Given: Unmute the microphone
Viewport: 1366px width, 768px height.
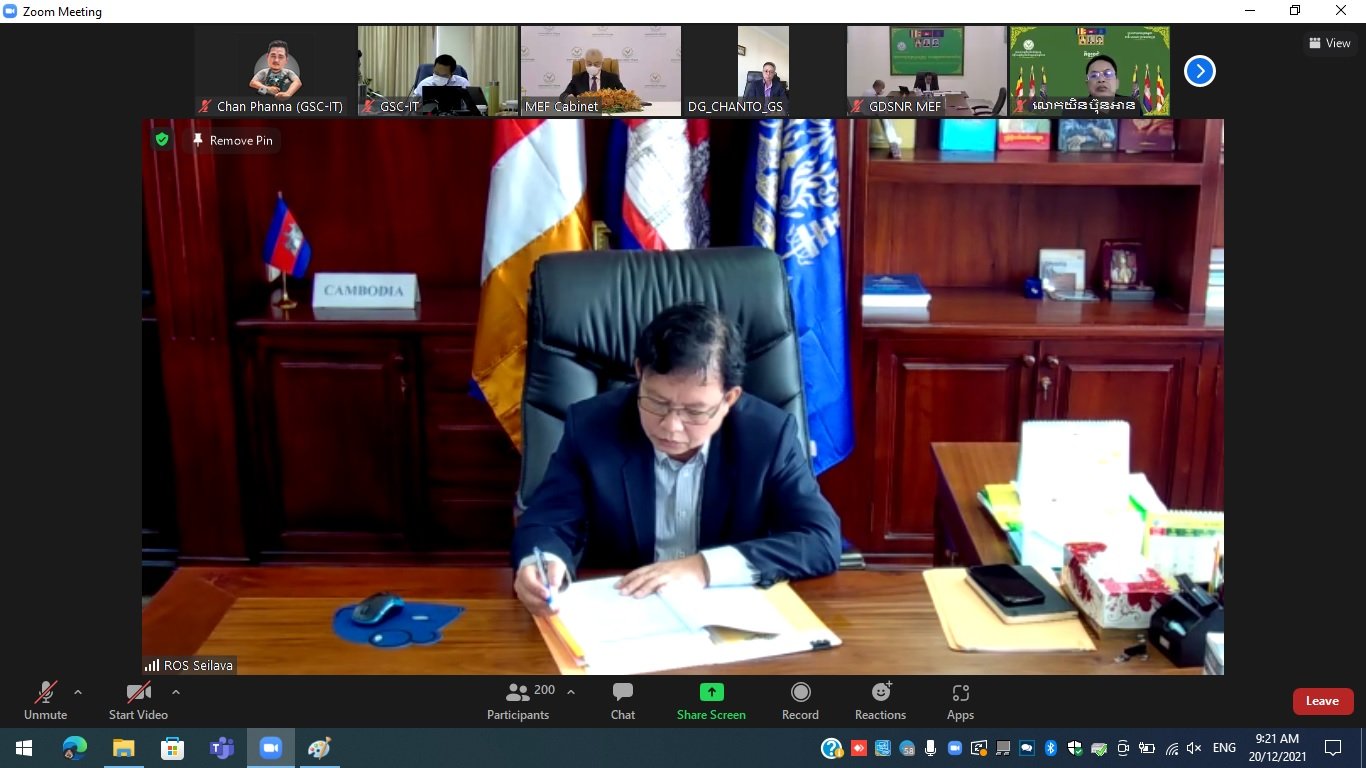Looking at the screenshot, I should [x=46, y=701].
